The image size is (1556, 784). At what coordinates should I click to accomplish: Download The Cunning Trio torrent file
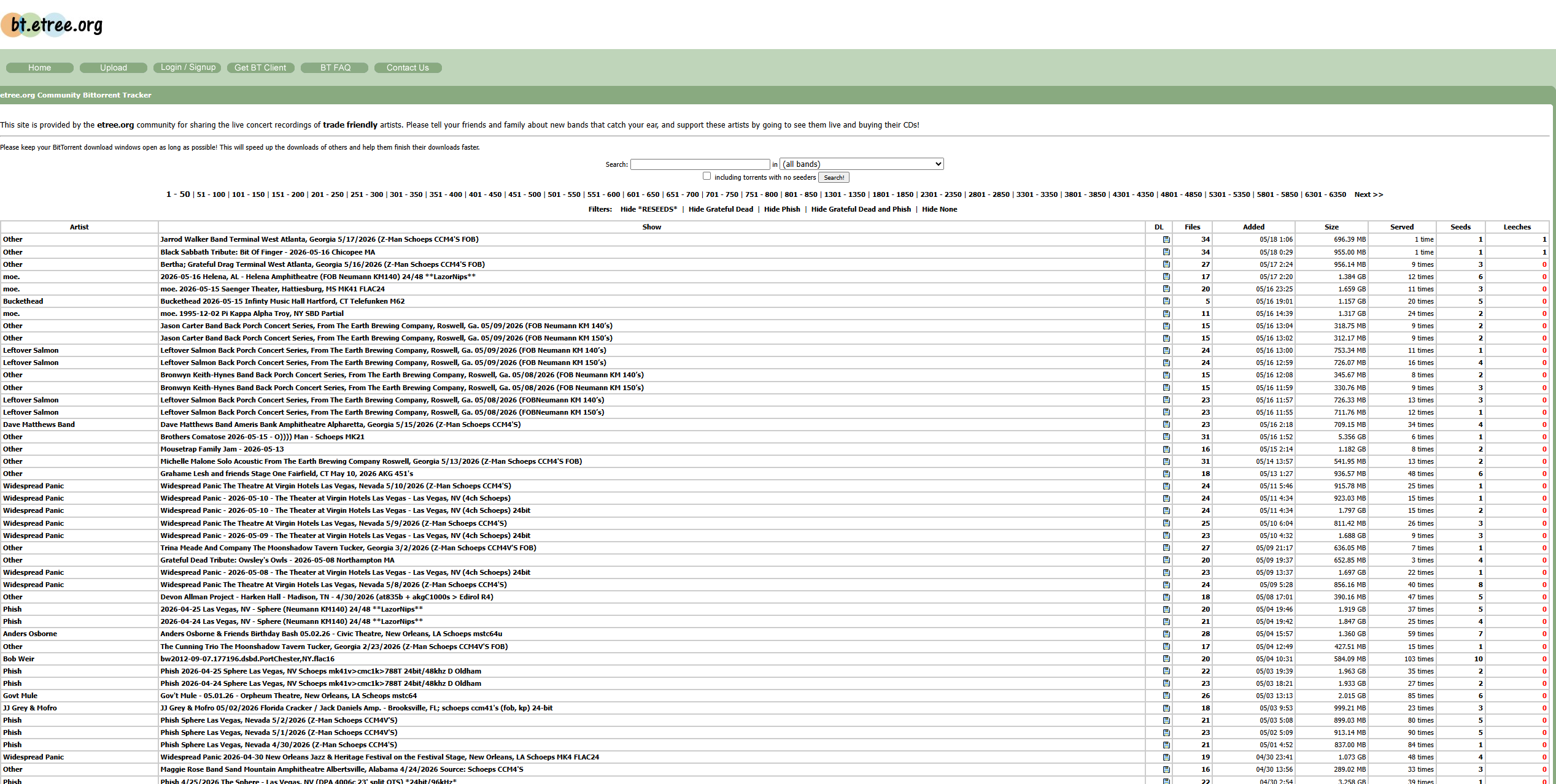coord(1166,647)
